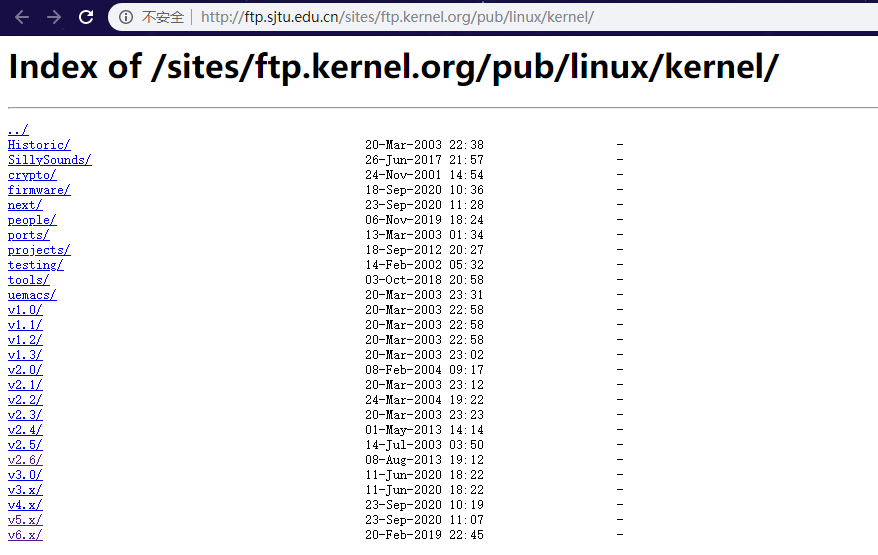Open the next/ directory link
The image size is (878, 555).
coord(25,206)
